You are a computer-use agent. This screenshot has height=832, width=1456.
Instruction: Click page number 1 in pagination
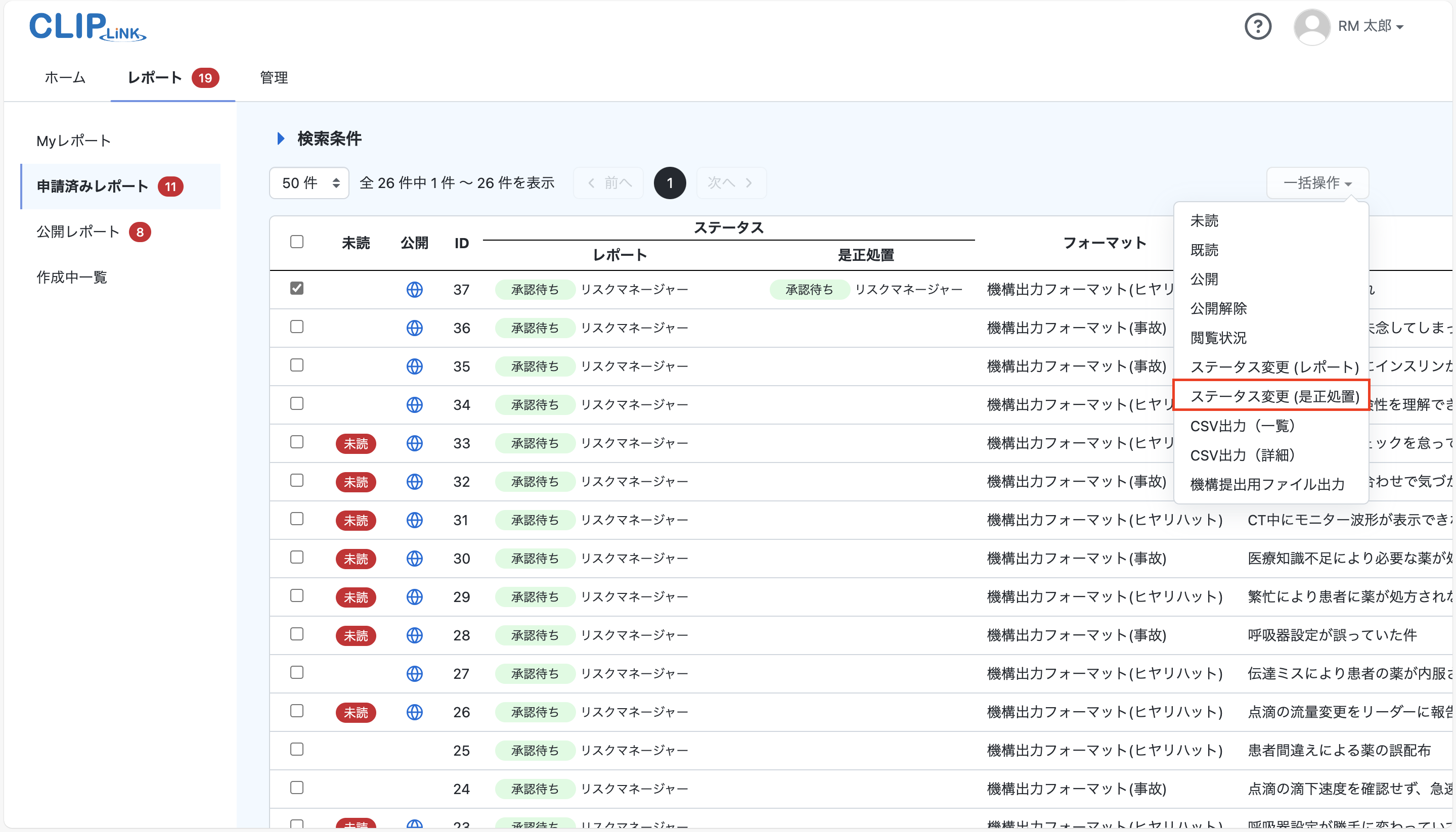click(670, 183)
